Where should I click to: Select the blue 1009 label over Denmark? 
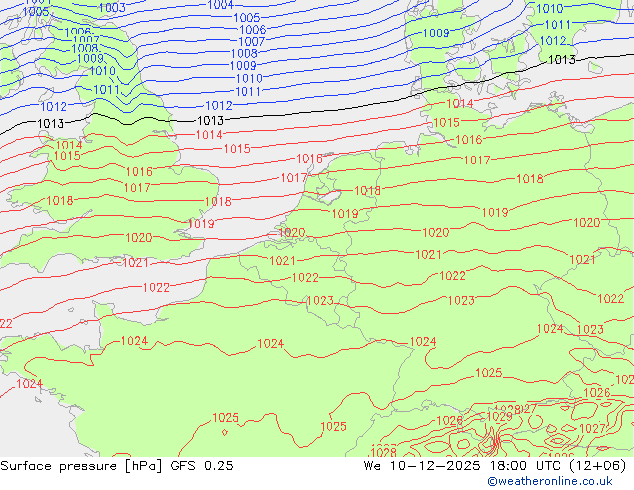tap(436, 33)
